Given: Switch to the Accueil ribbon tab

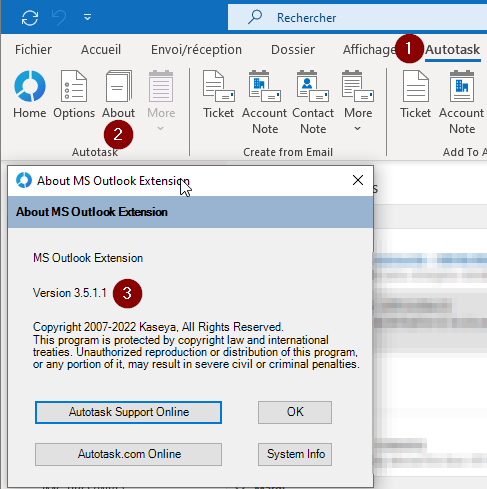Looking at the screenshot, I should point(101,50).
